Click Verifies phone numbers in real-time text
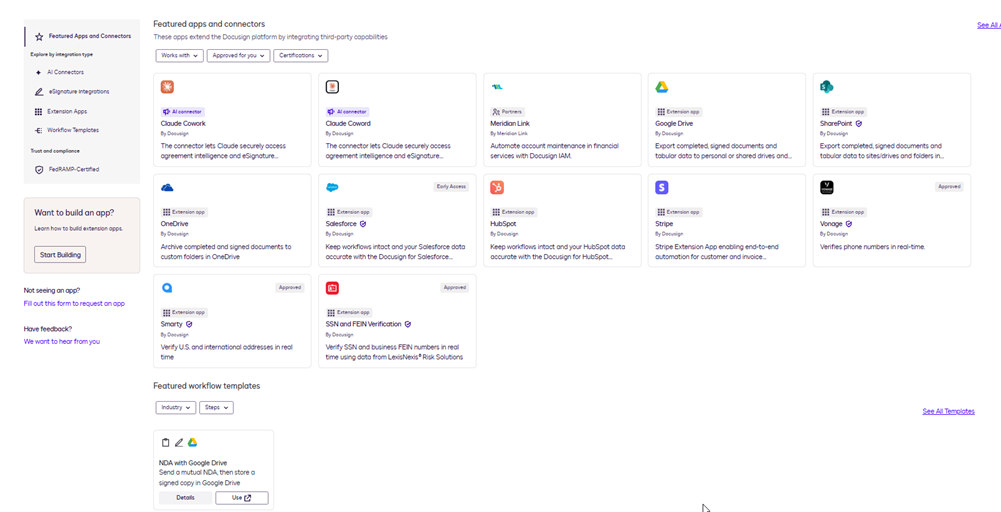 coord(873,247)
